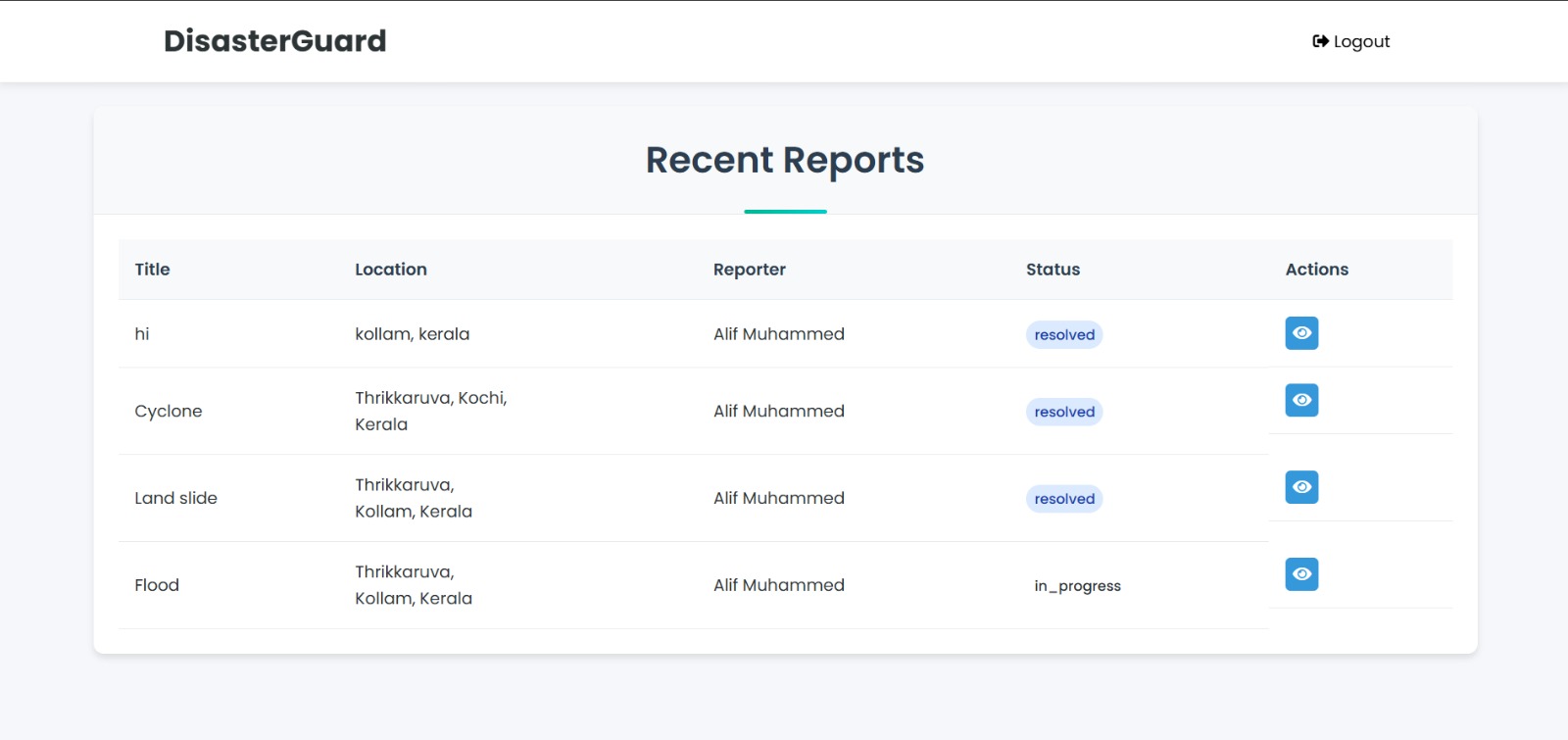Image resolution: width=1568 pixels, height=740 pixels.
Task: Click the Reporter column header
Action: coord(749,270)
